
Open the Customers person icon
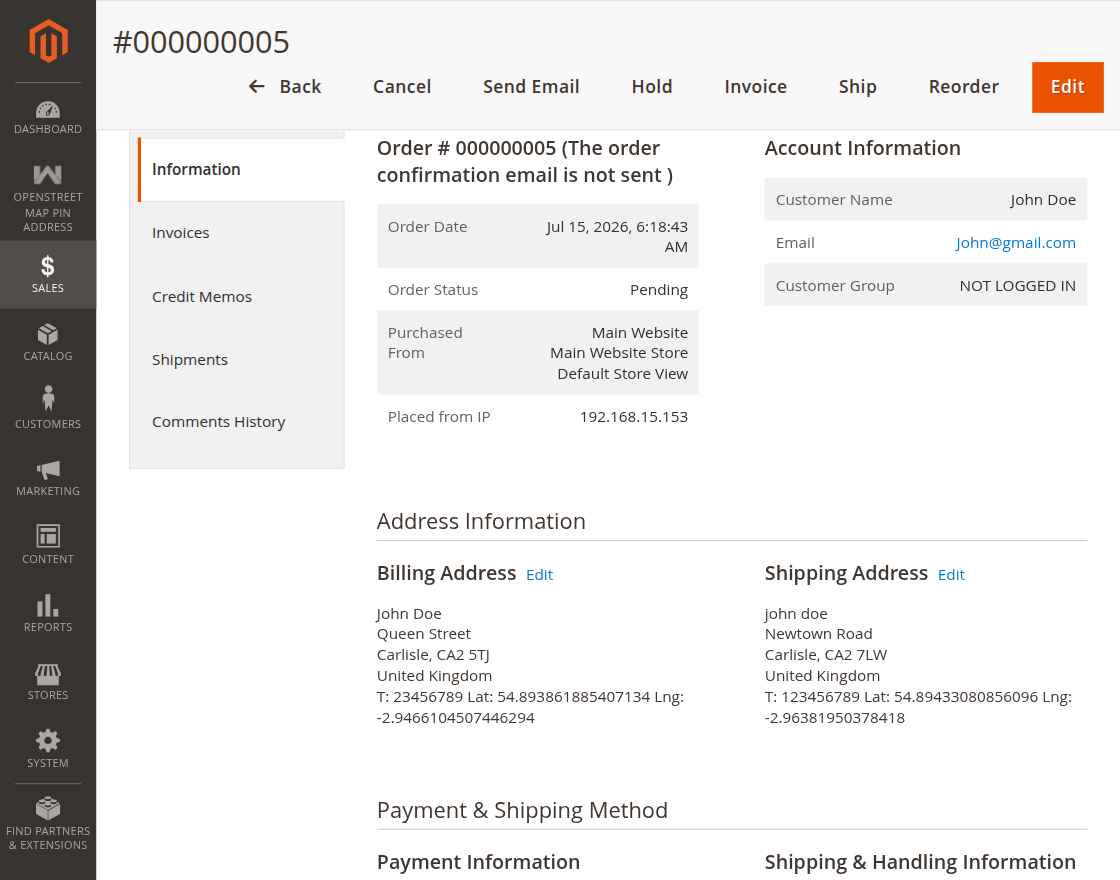pyautogui.click(x=48, y=399)
